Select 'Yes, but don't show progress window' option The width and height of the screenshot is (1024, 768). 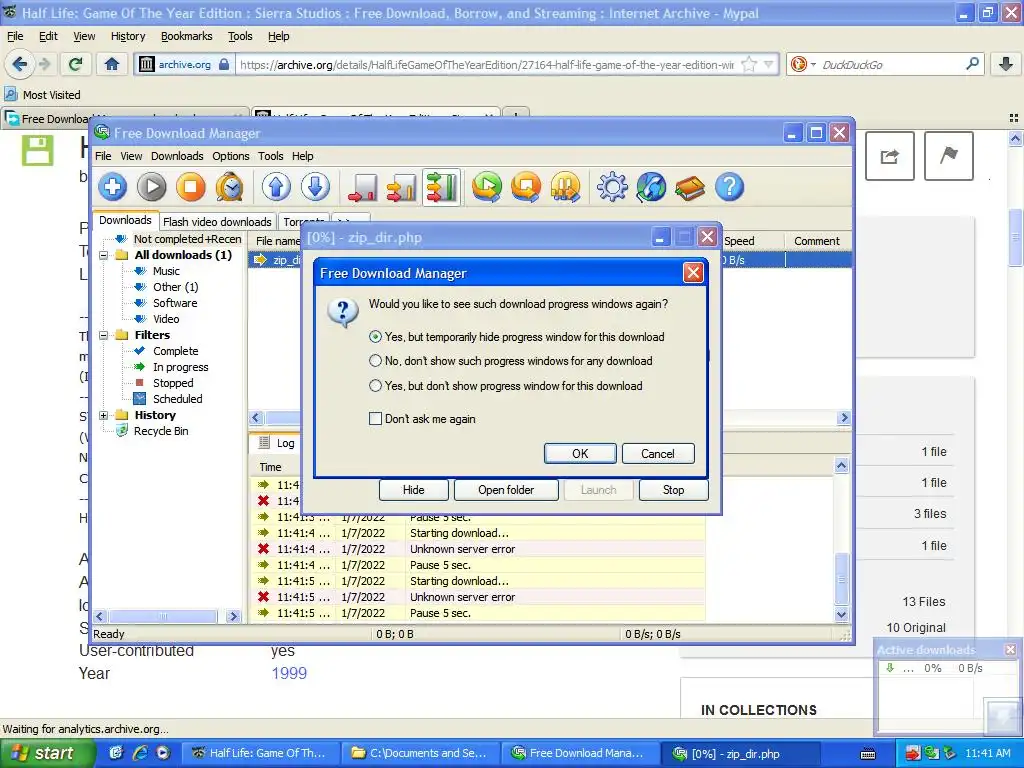375,386
